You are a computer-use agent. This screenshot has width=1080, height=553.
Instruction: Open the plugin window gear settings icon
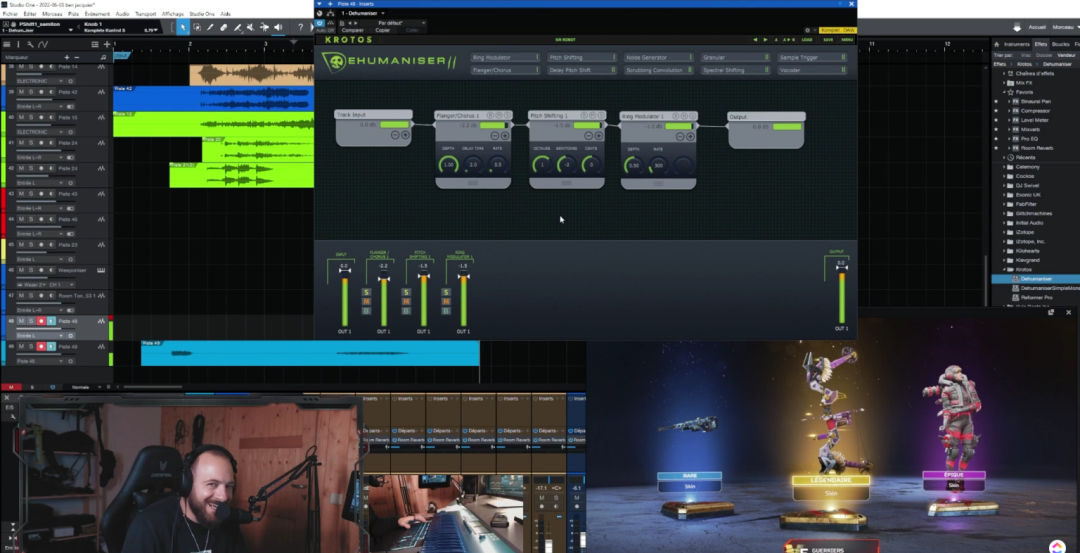pyautogui.click(x=807, y=30)
